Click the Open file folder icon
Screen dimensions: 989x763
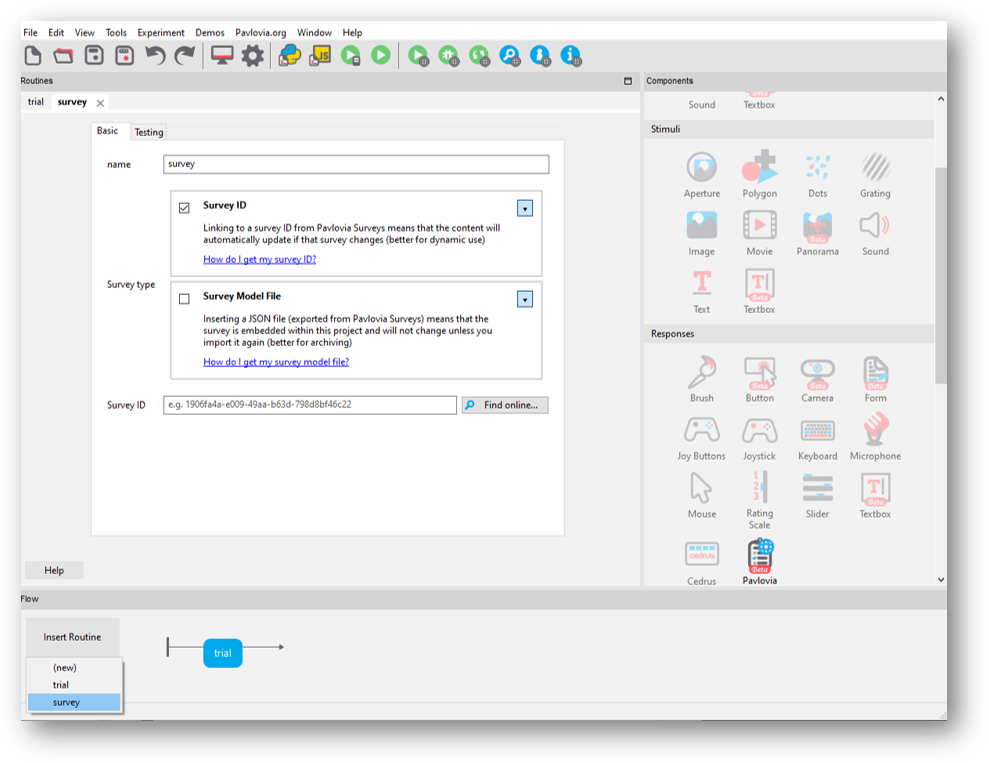(63, 55)
